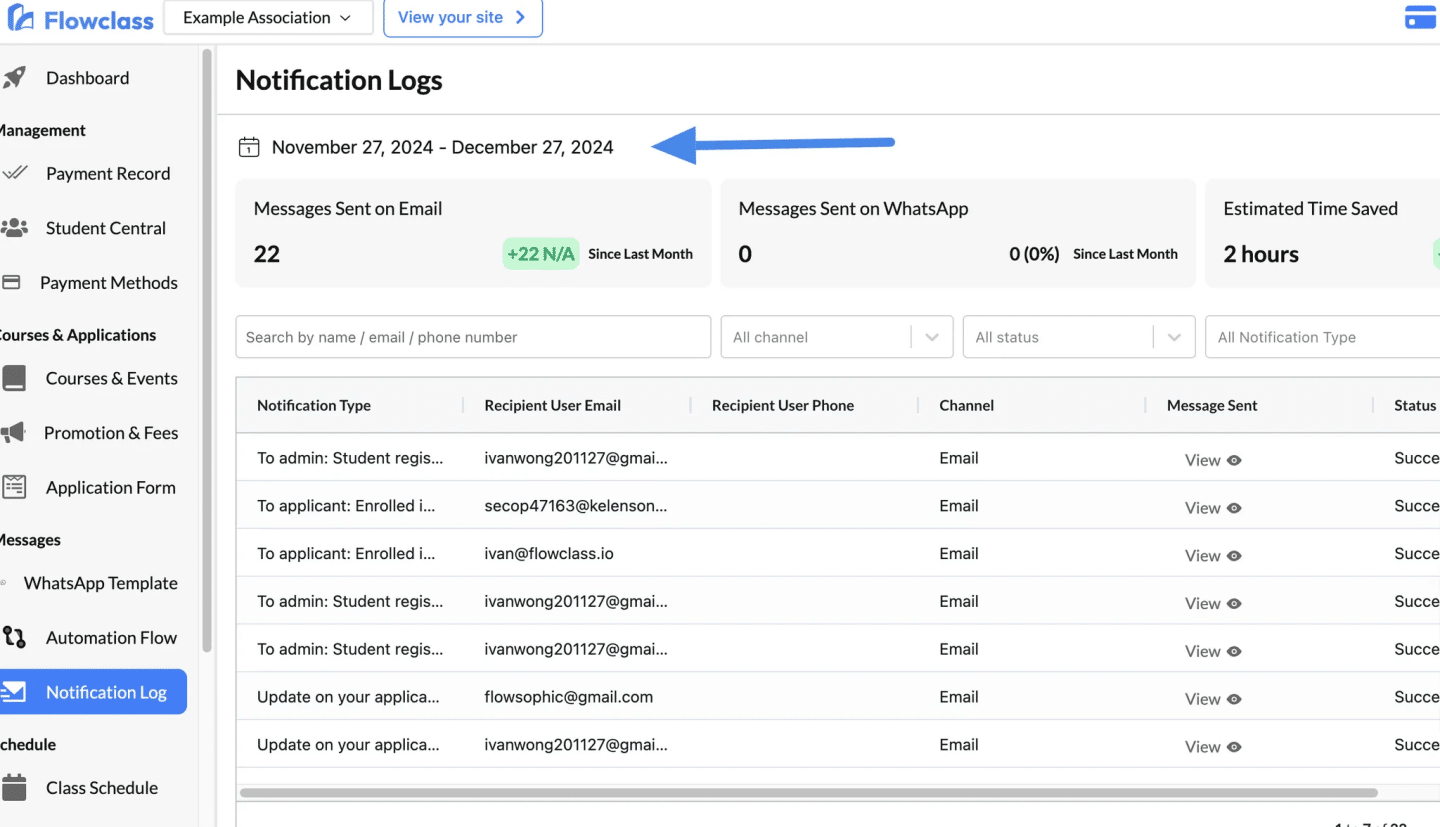The width and height of the screenshot is (1440, 827).
Task: Go to Dashboard in the sidebar
Action: click(87, 78)
